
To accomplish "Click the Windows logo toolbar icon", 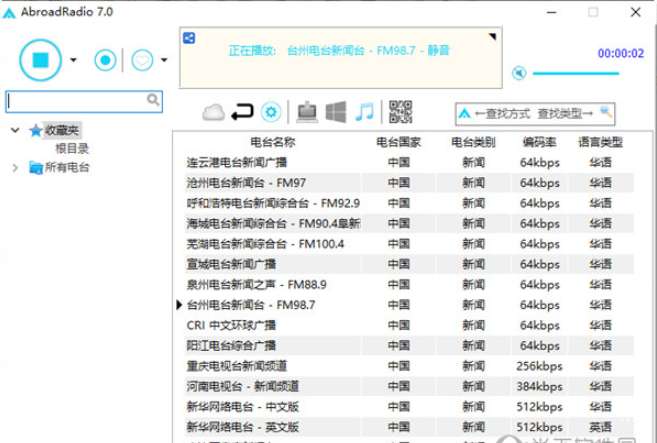I will pos(336,112).
